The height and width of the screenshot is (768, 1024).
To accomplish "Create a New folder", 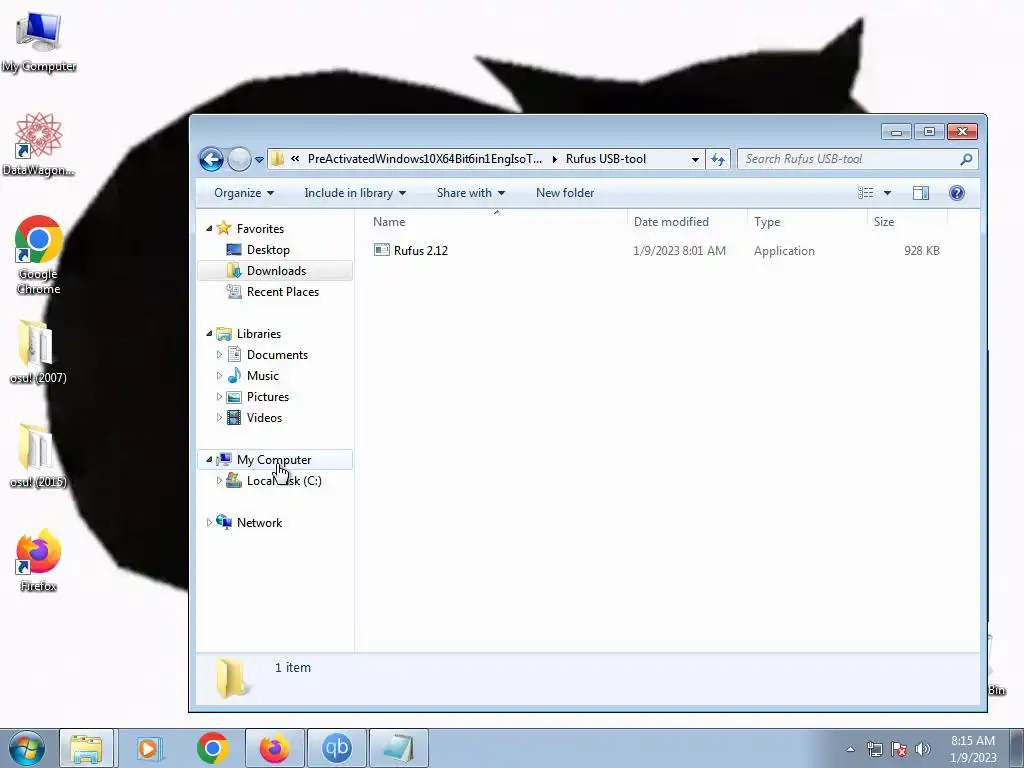I will [565, 193].
